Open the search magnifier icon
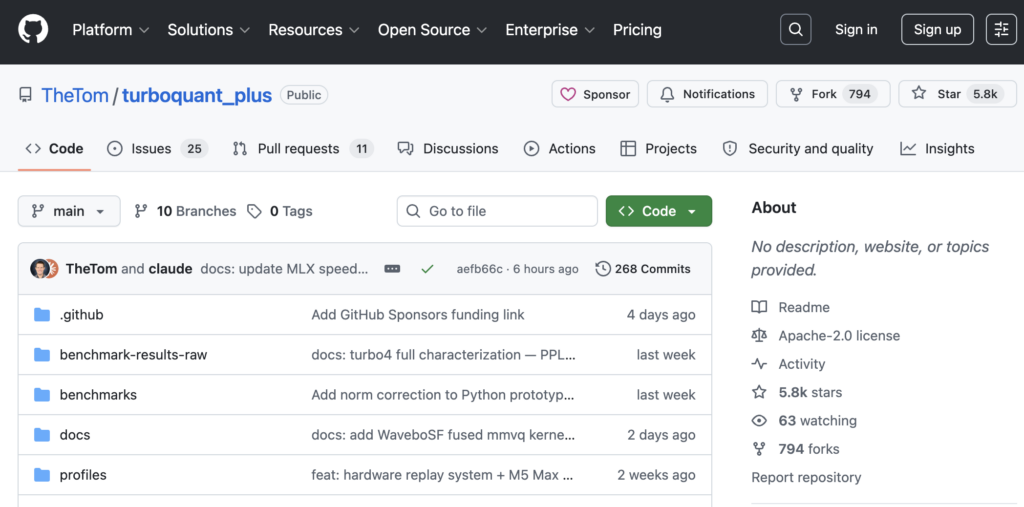The image size is (1024, 507). coord(795,30)
